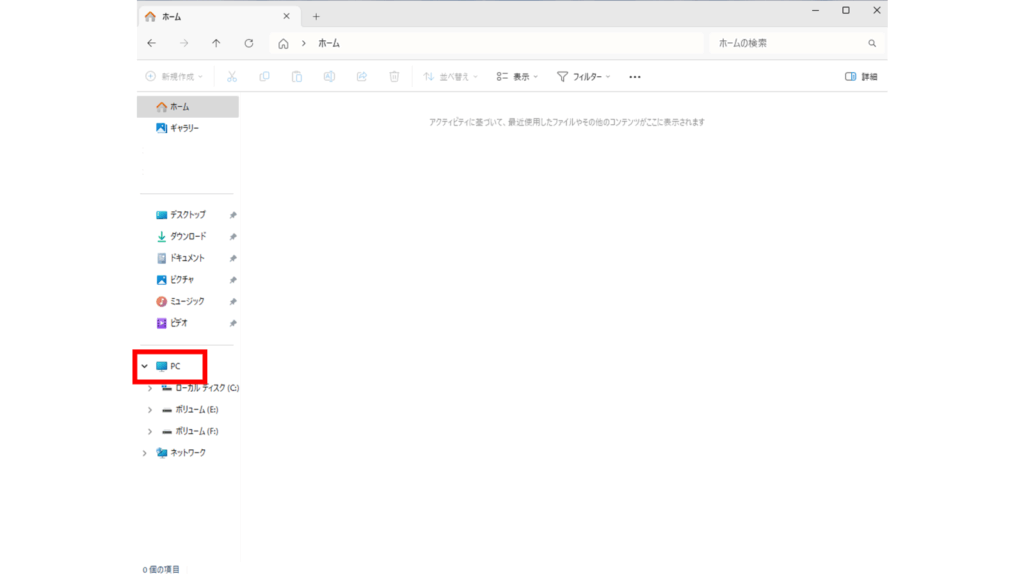Click the pin icon beside ビデオ
The height and width of the screenshot is (576, 1024).
click(233, 323)
